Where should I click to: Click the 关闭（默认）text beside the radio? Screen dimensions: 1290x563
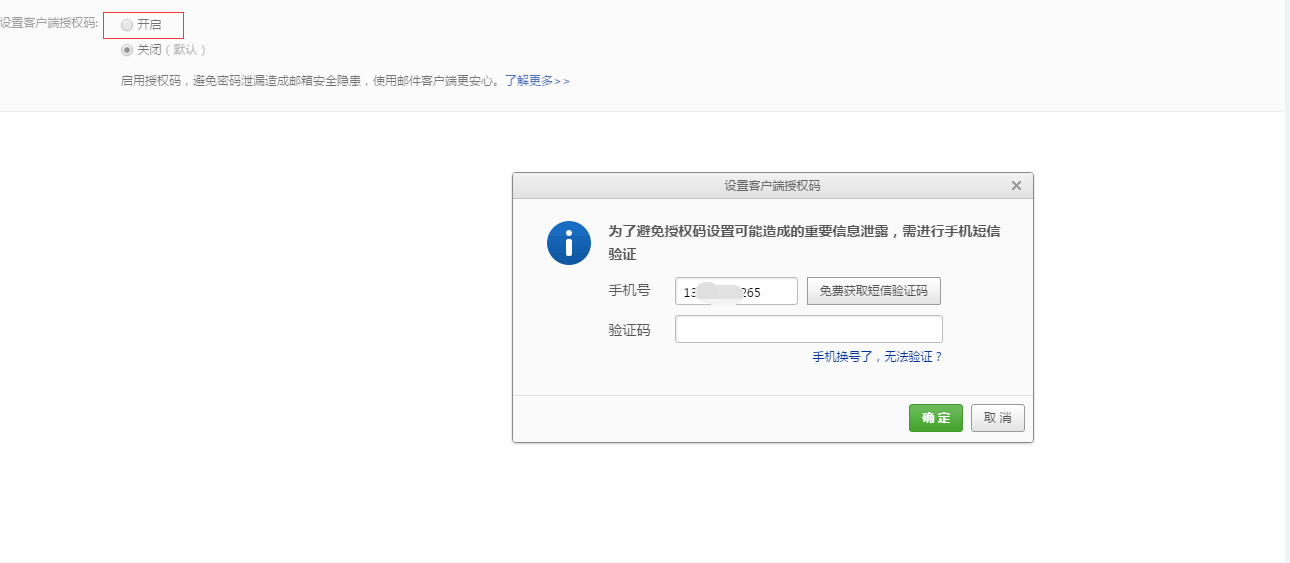pos(171,50)
